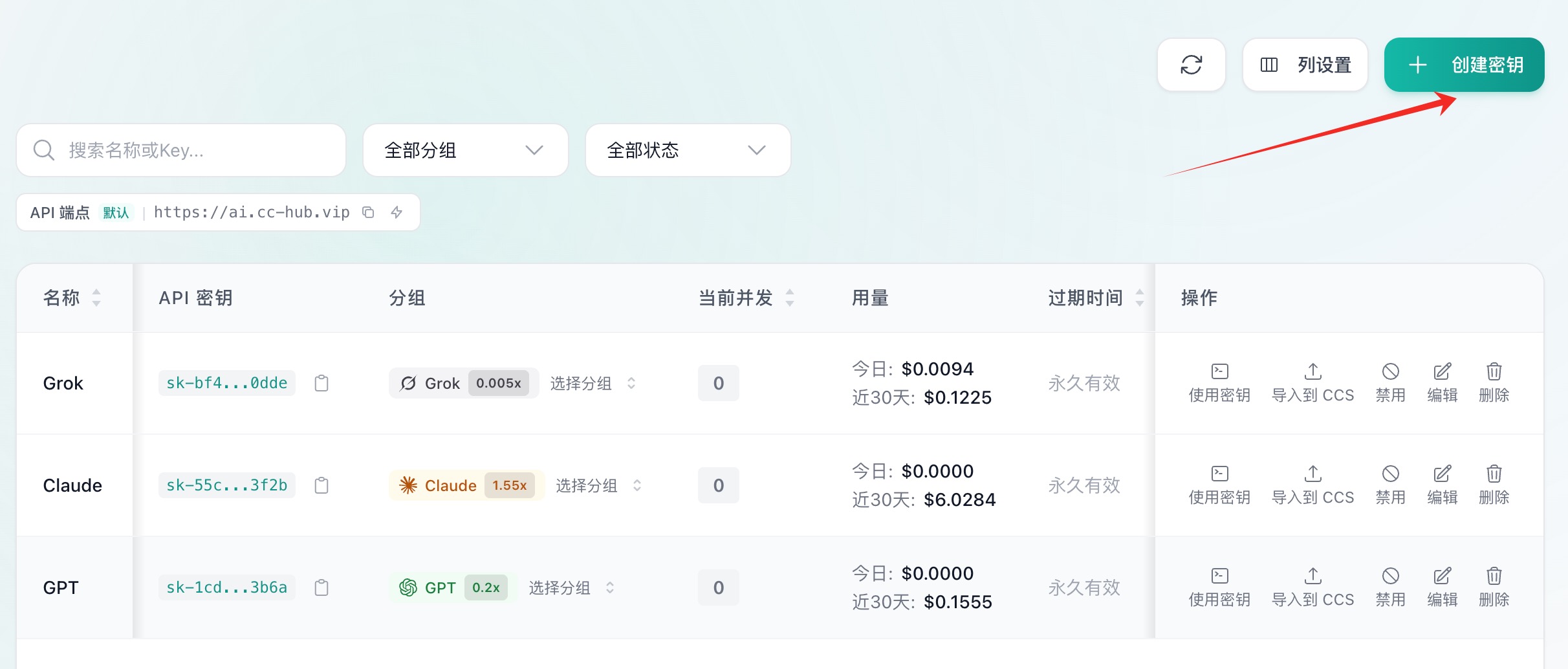Image resolution: width=1568 pixels, height=669 pixels.
Task: Click the GPT 0.2x group tag
Action: [x=453, y=587]
